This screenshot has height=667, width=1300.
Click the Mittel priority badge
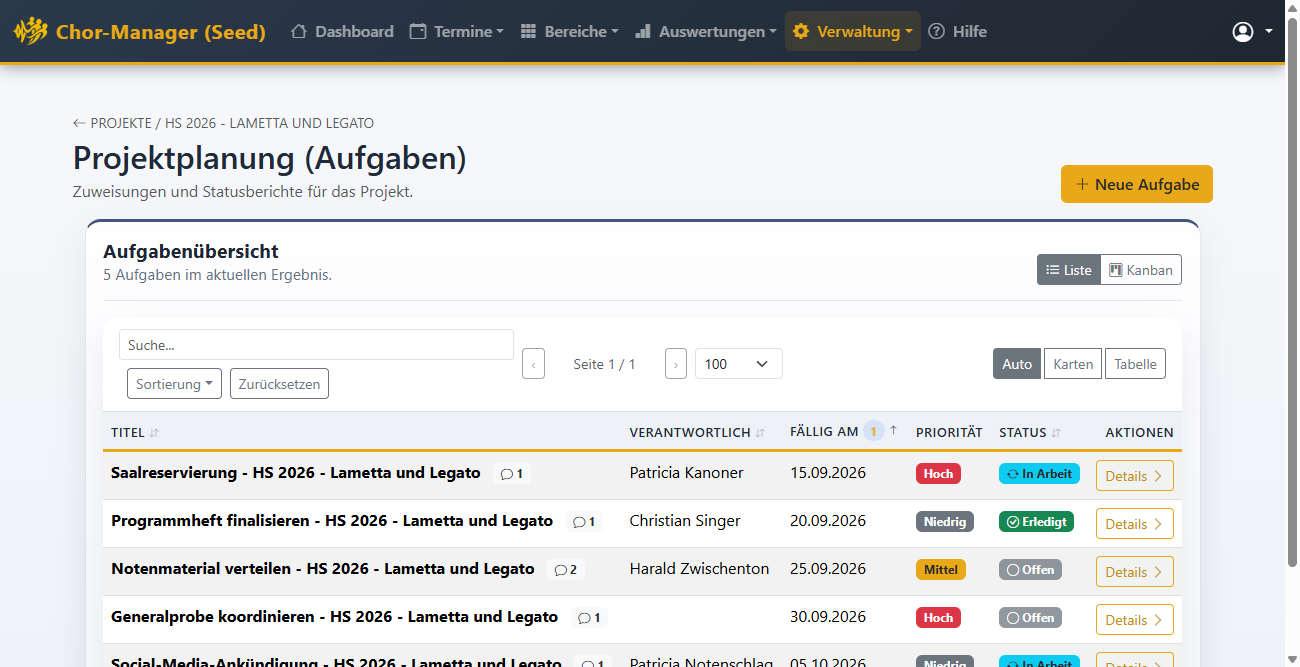click(x=941, y=570)
